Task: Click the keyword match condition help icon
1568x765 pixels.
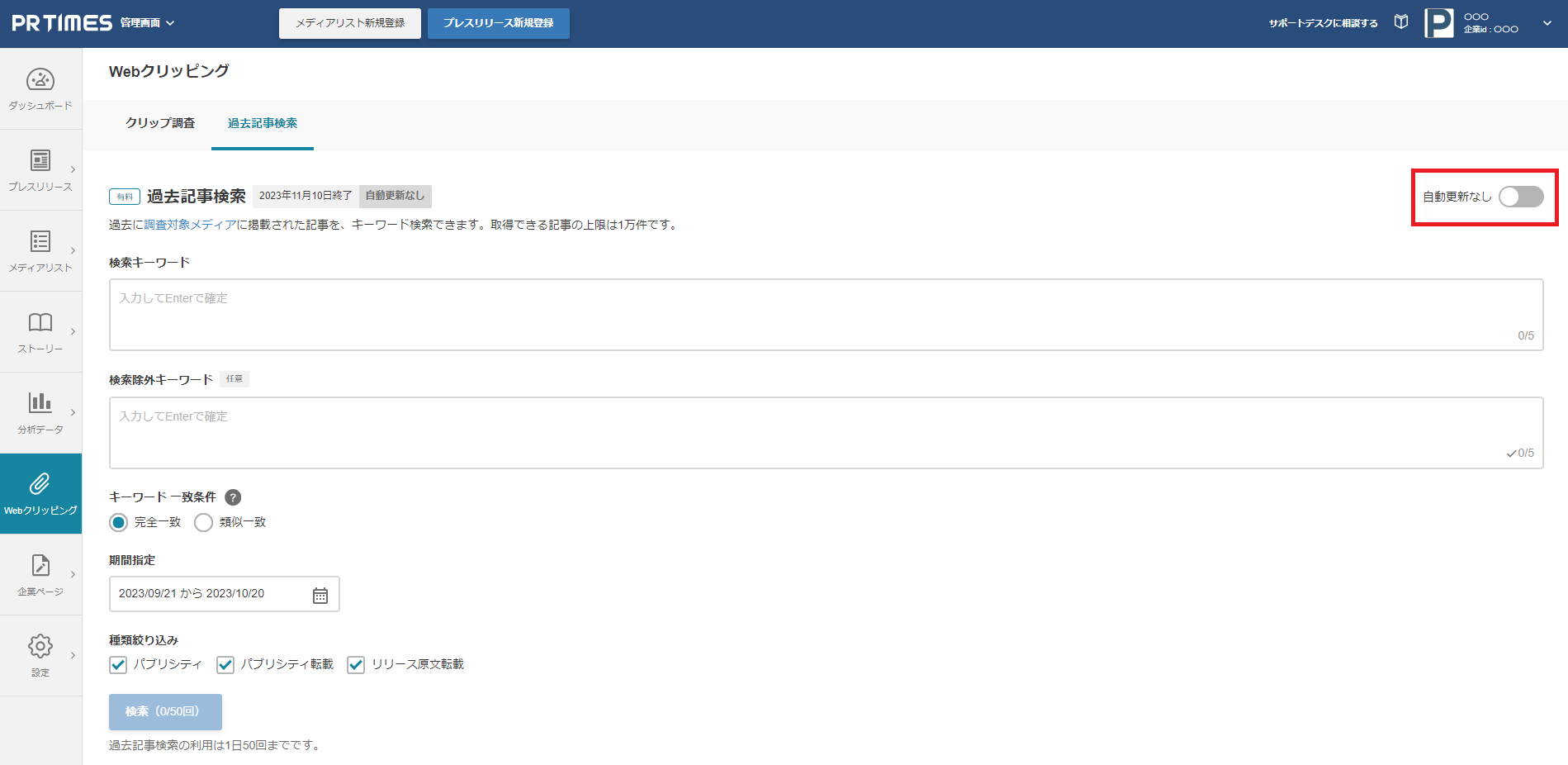Action: [x=233, y=497]
